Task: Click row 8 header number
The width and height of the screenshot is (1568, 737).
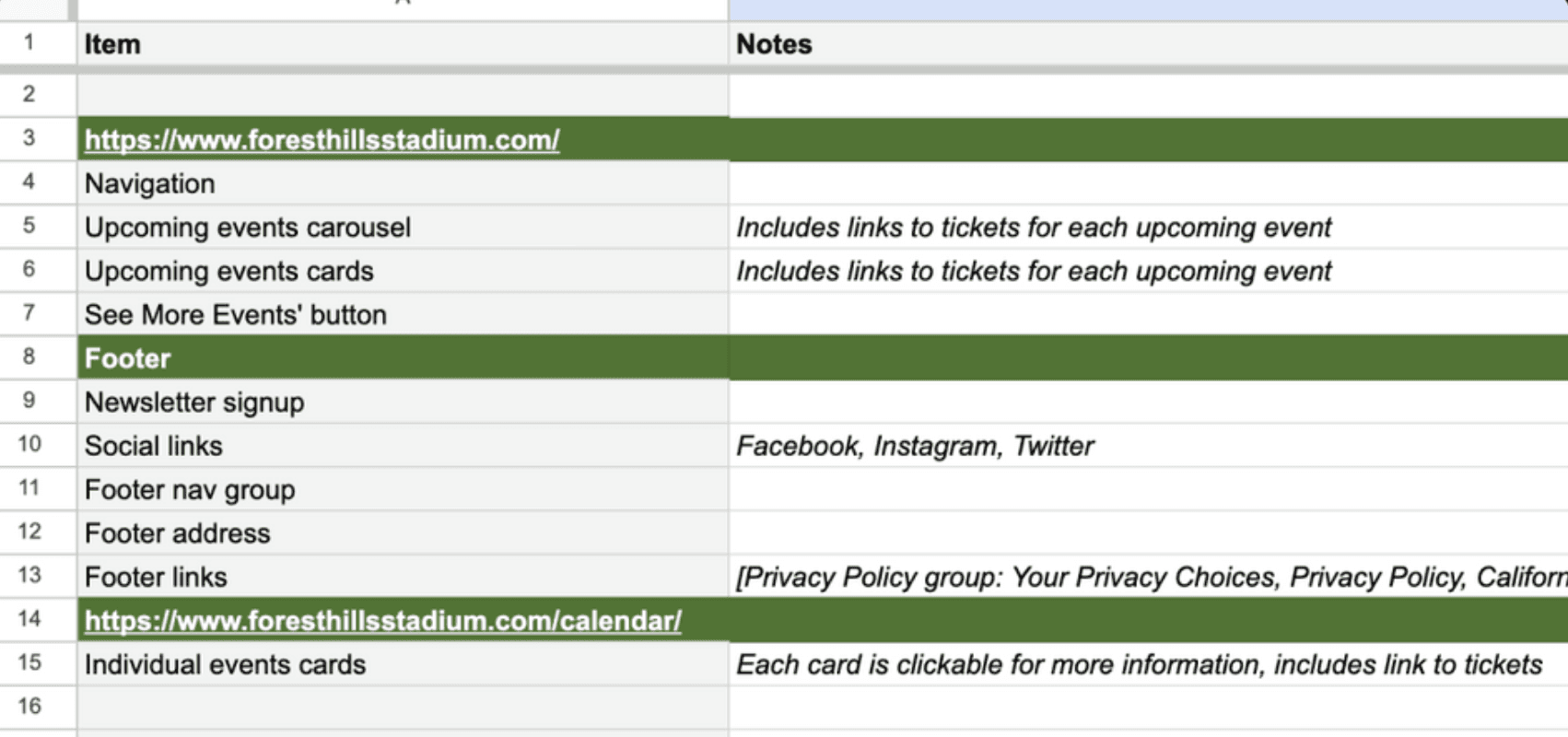Action: click(x=29, y=357)
